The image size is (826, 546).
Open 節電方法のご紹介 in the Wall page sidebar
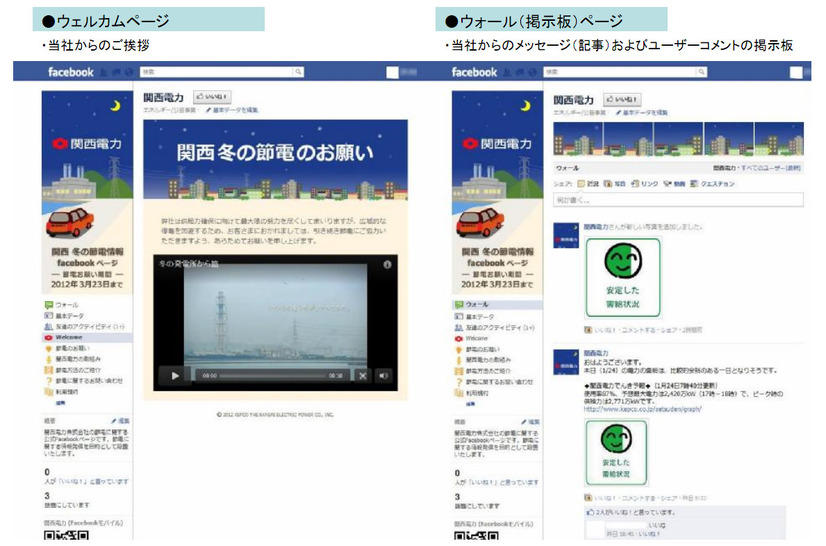click(x=482, y=371)
